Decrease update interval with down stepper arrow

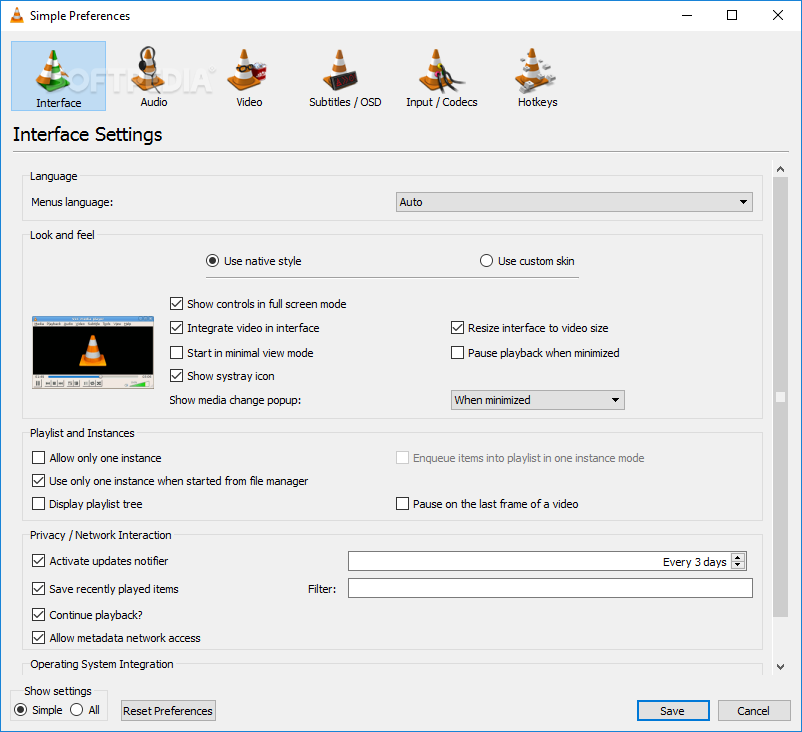pyautogui.click(x=738, y=565)
